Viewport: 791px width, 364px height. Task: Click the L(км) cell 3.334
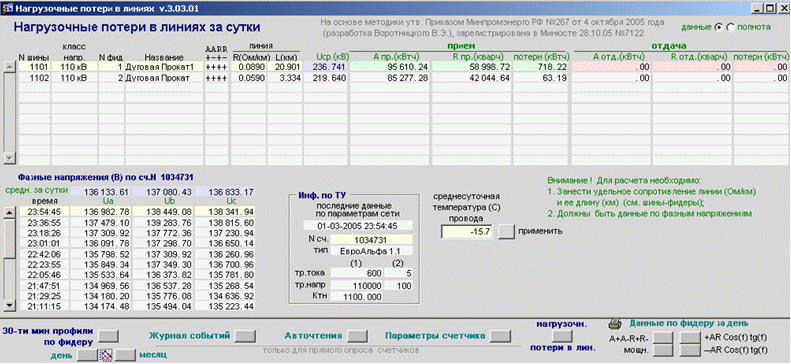coord(284,78)
